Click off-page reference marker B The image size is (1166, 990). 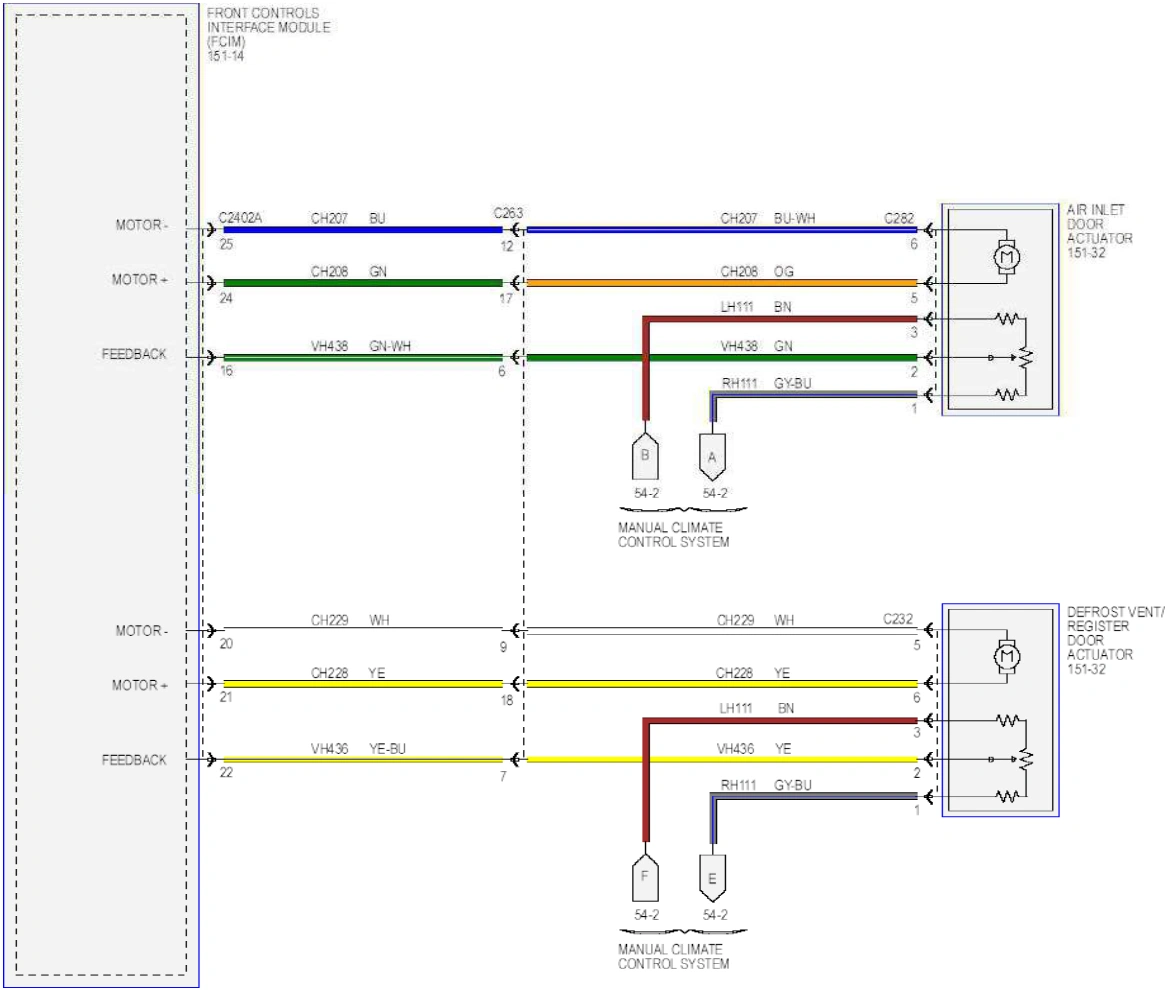tap(645, 456)
